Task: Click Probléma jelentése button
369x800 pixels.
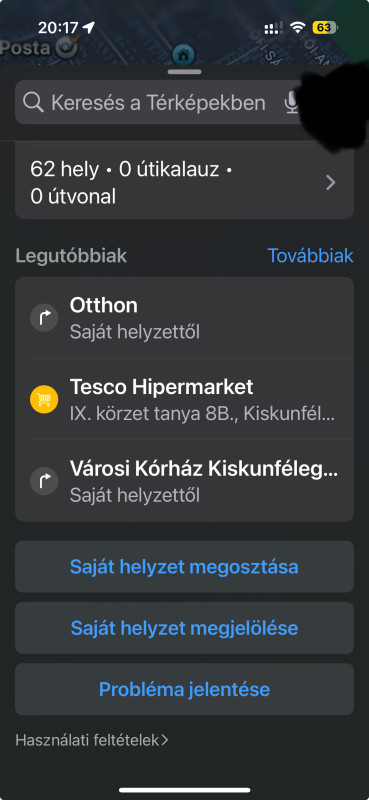Action: (184, 689)
